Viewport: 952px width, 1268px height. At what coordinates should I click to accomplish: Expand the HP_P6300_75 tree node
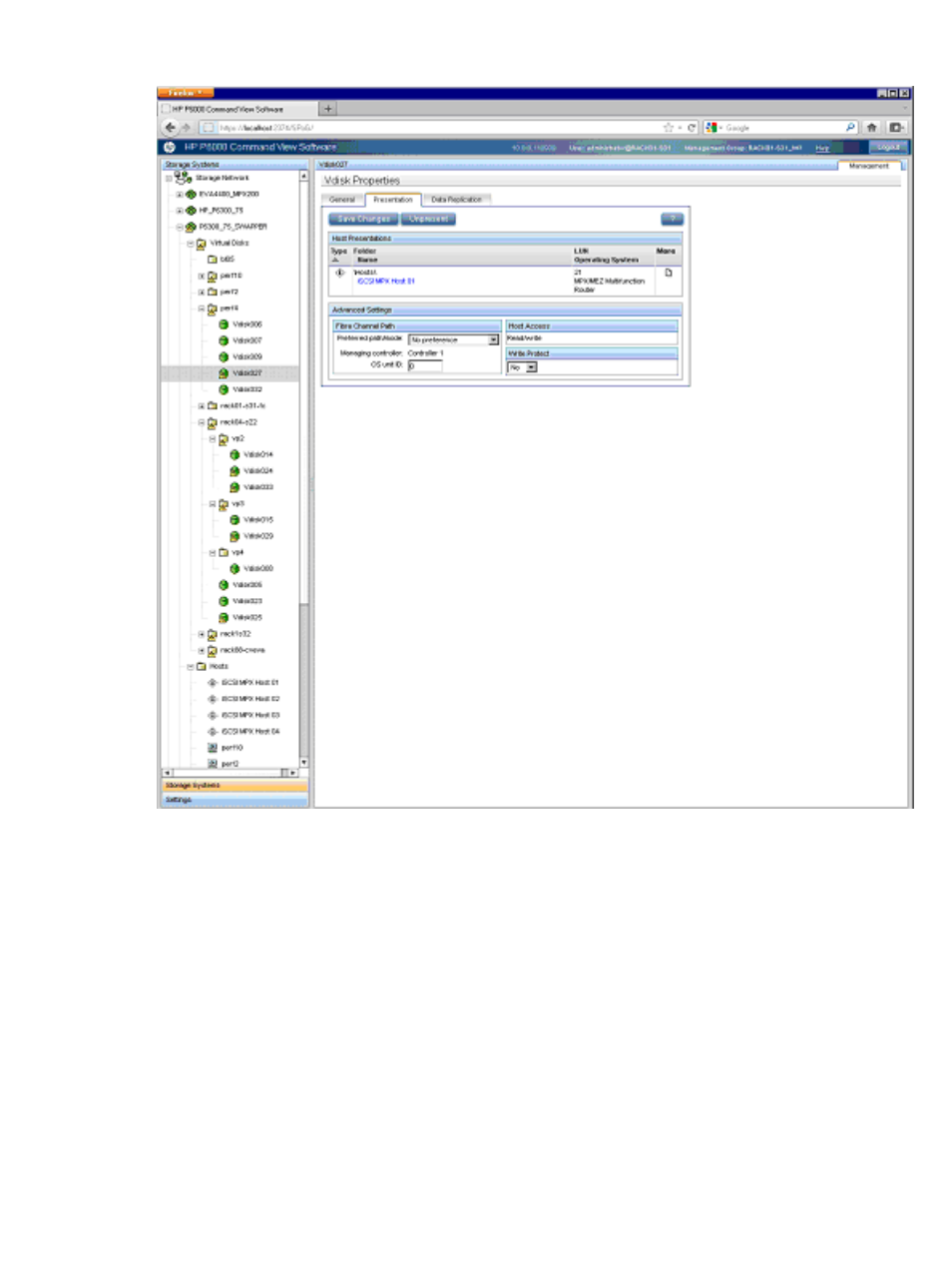click(180, 211)
